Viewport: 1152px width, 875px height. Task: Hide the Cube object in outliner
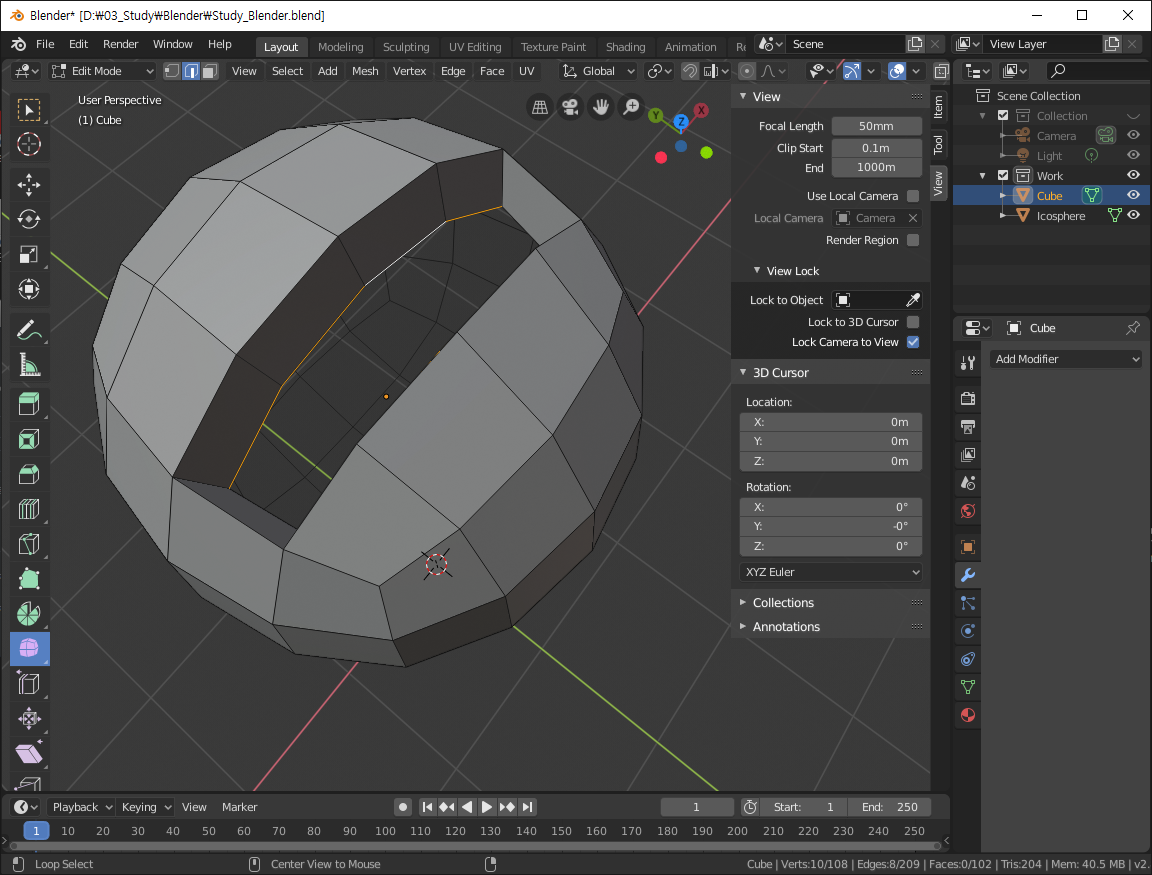click(x=1133, y=195)
